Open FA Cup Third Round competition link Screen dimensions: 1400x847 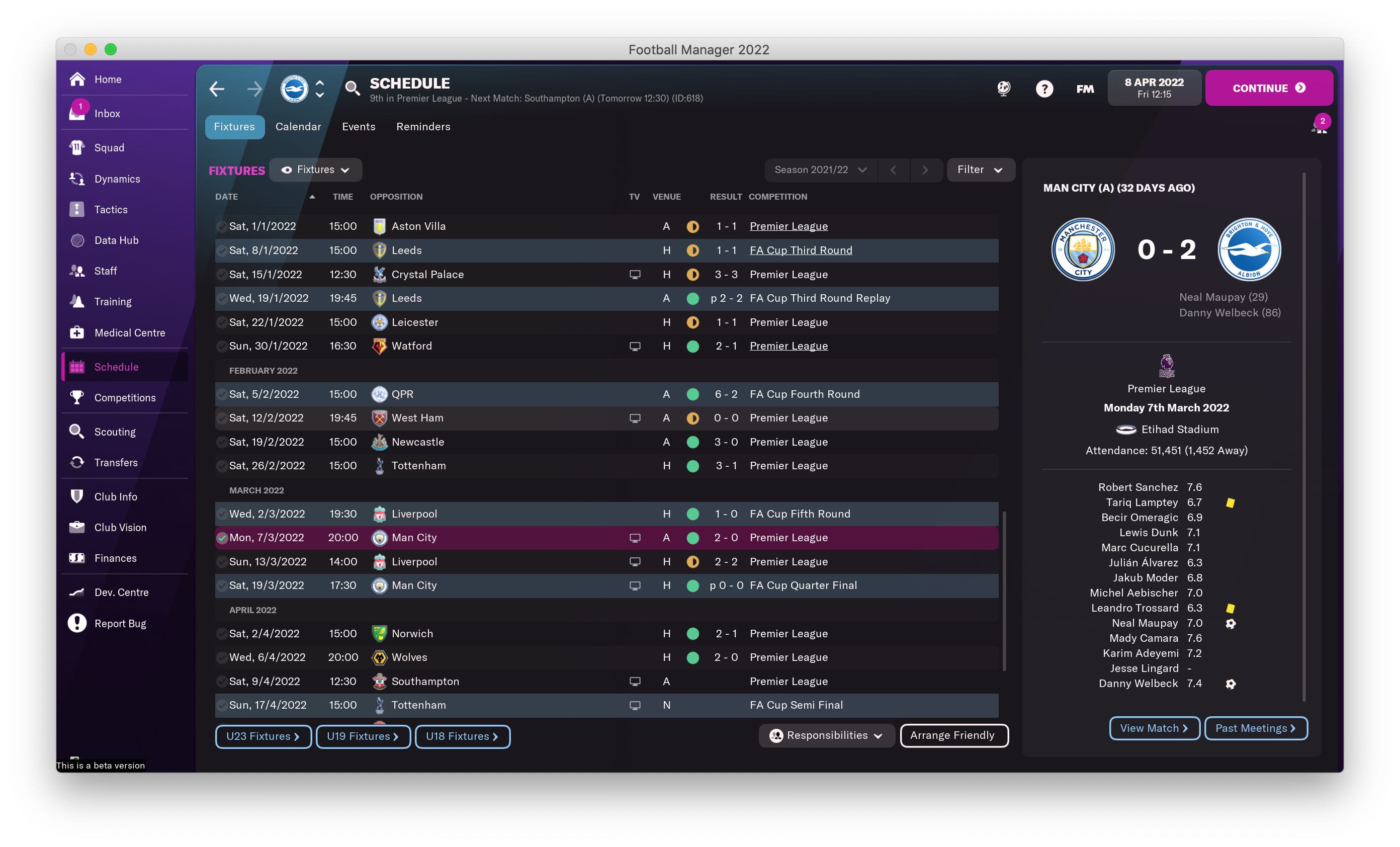pyautogui.click(x=801, y=250)
